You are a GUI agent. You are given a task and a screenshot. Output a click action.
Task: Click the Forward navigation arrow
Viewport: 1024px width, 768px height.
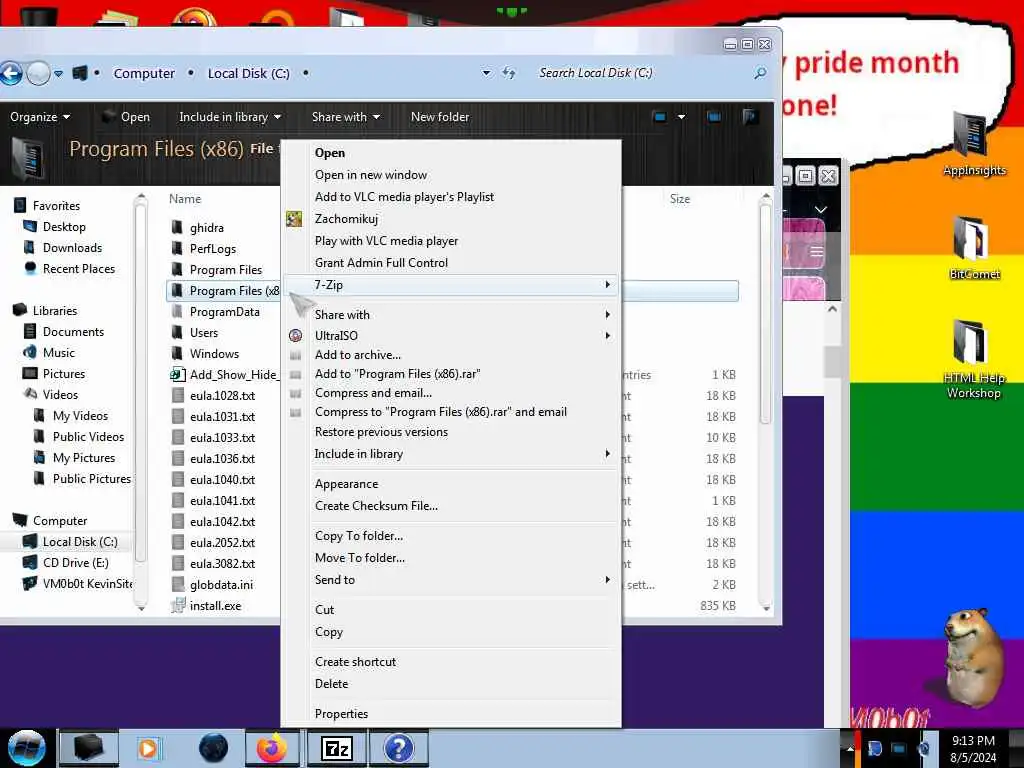click(39, 73)
